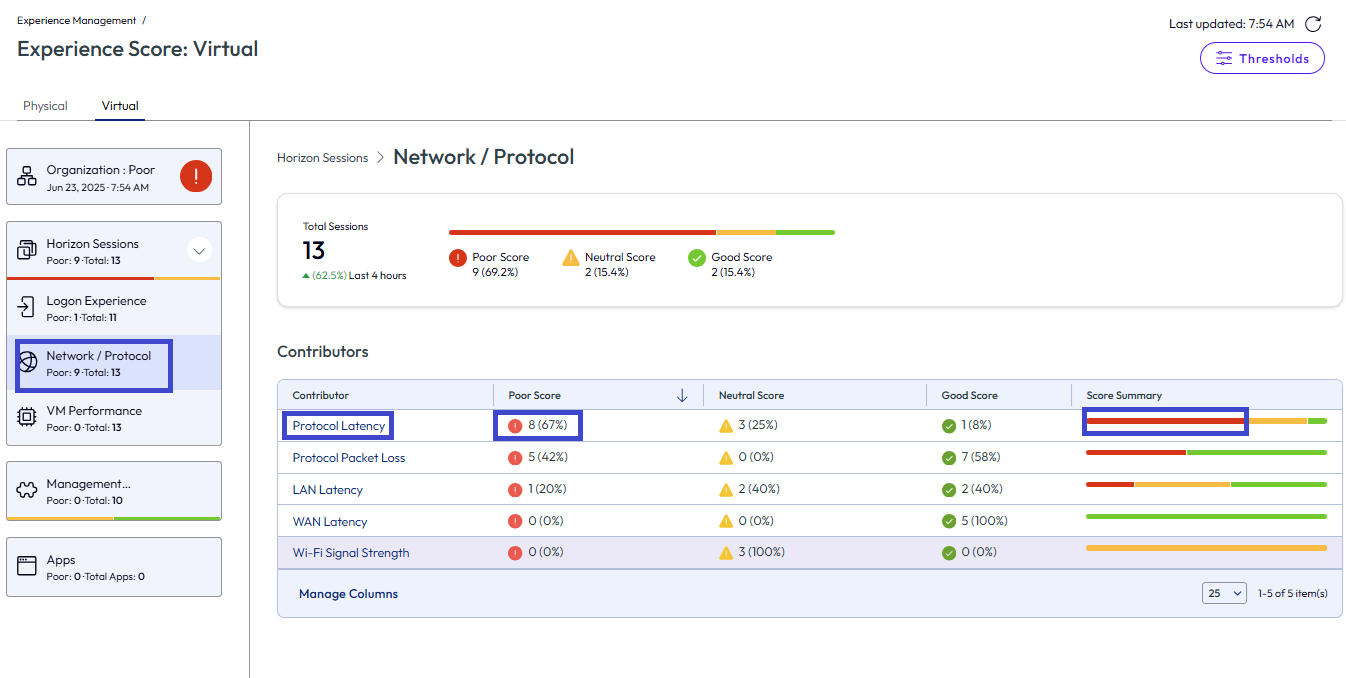Screen dimensions: 1346x678
Task: Click the yellow Neutral Score warning icon in summary
Action: coord(571,258)
